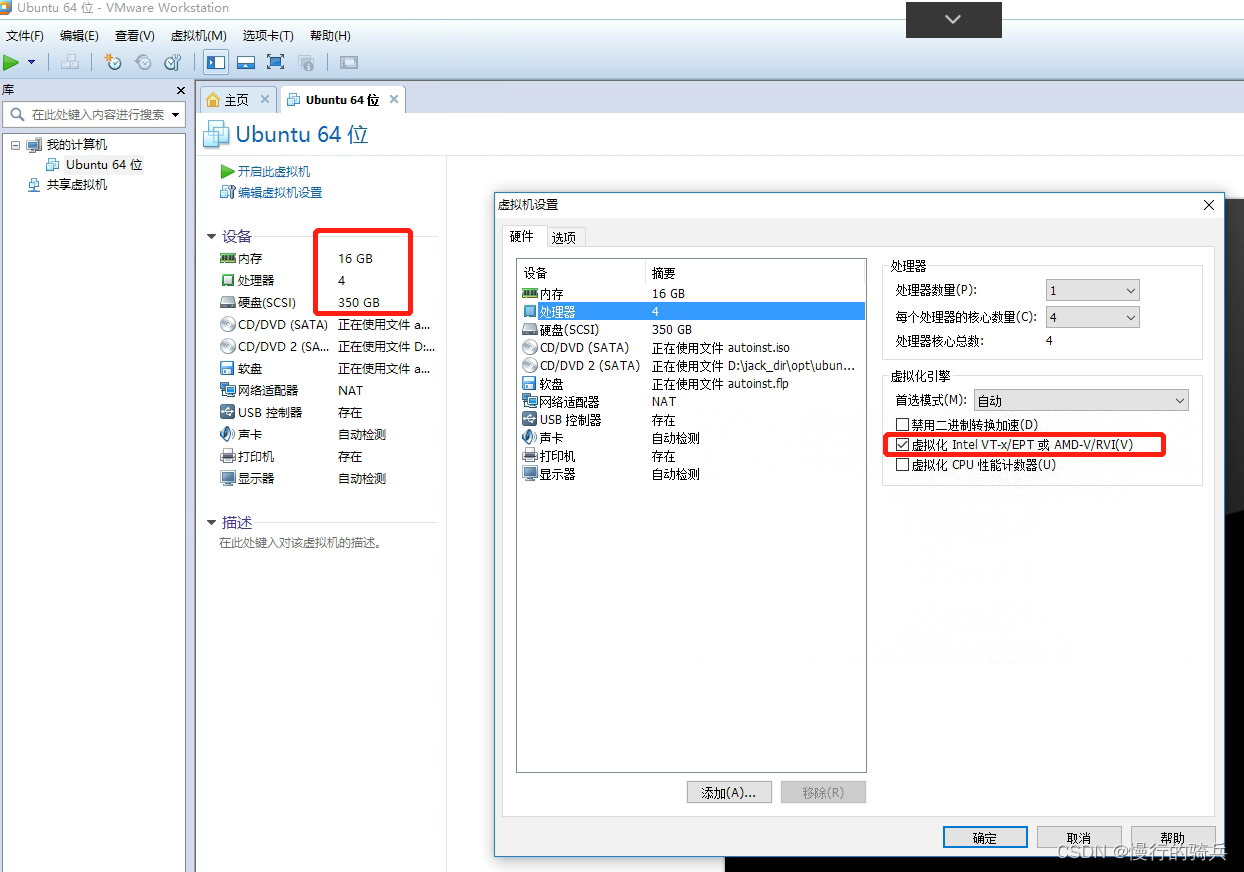Click the Unity mode toolbar icon
Screen dimensions: 1244x872
tap(306, 62)
